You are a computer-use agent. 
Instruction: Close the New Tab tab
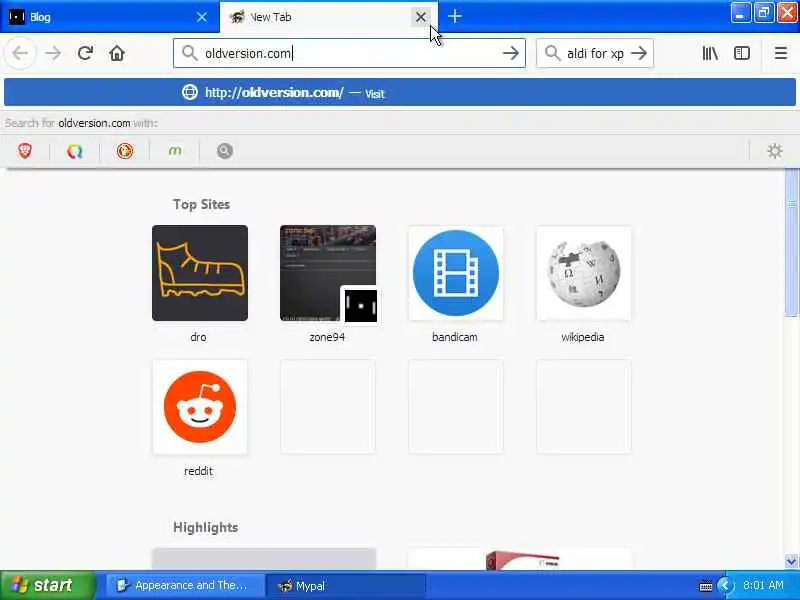click(420, 17)
